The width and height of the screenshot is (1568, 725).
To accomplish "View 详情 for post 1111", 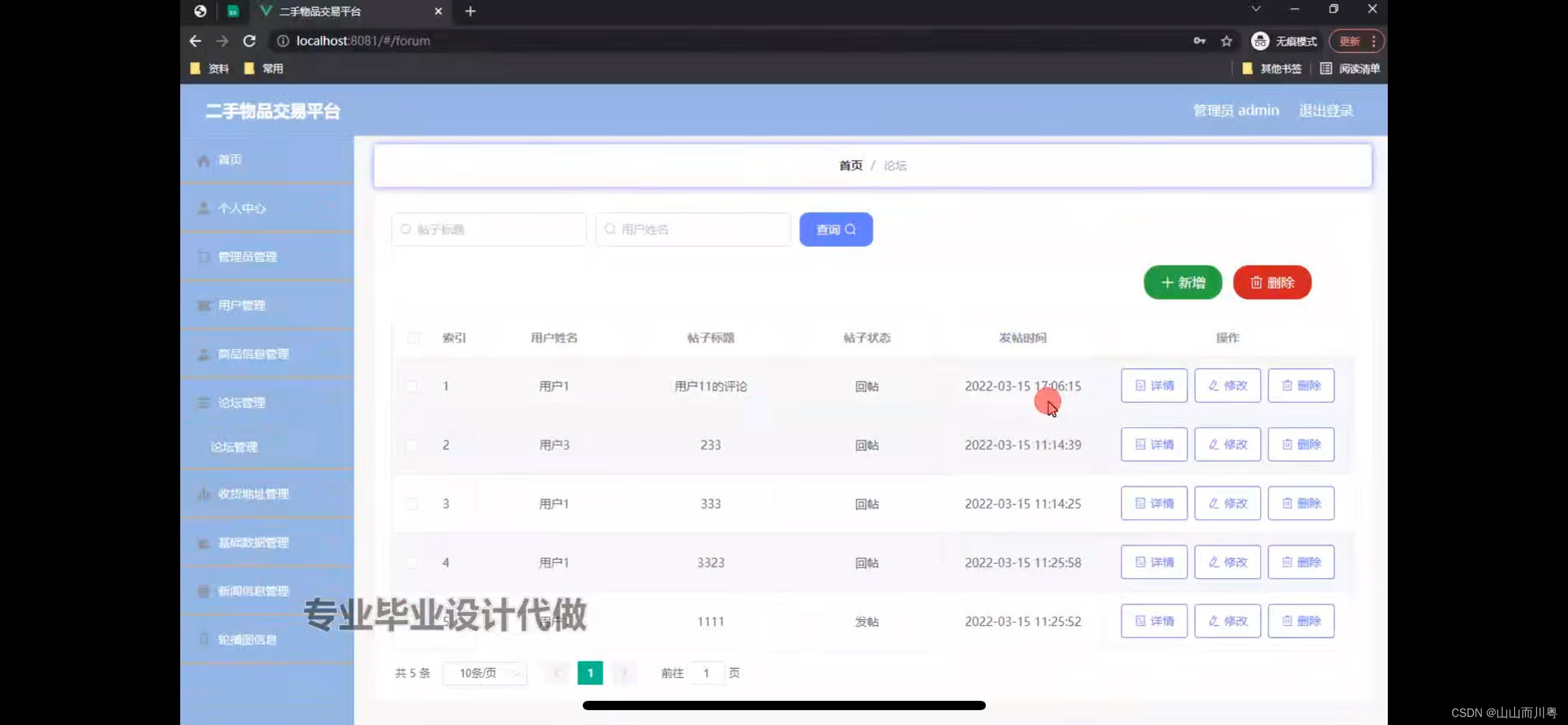I will pyautogui.click(x=1154, y=621).
